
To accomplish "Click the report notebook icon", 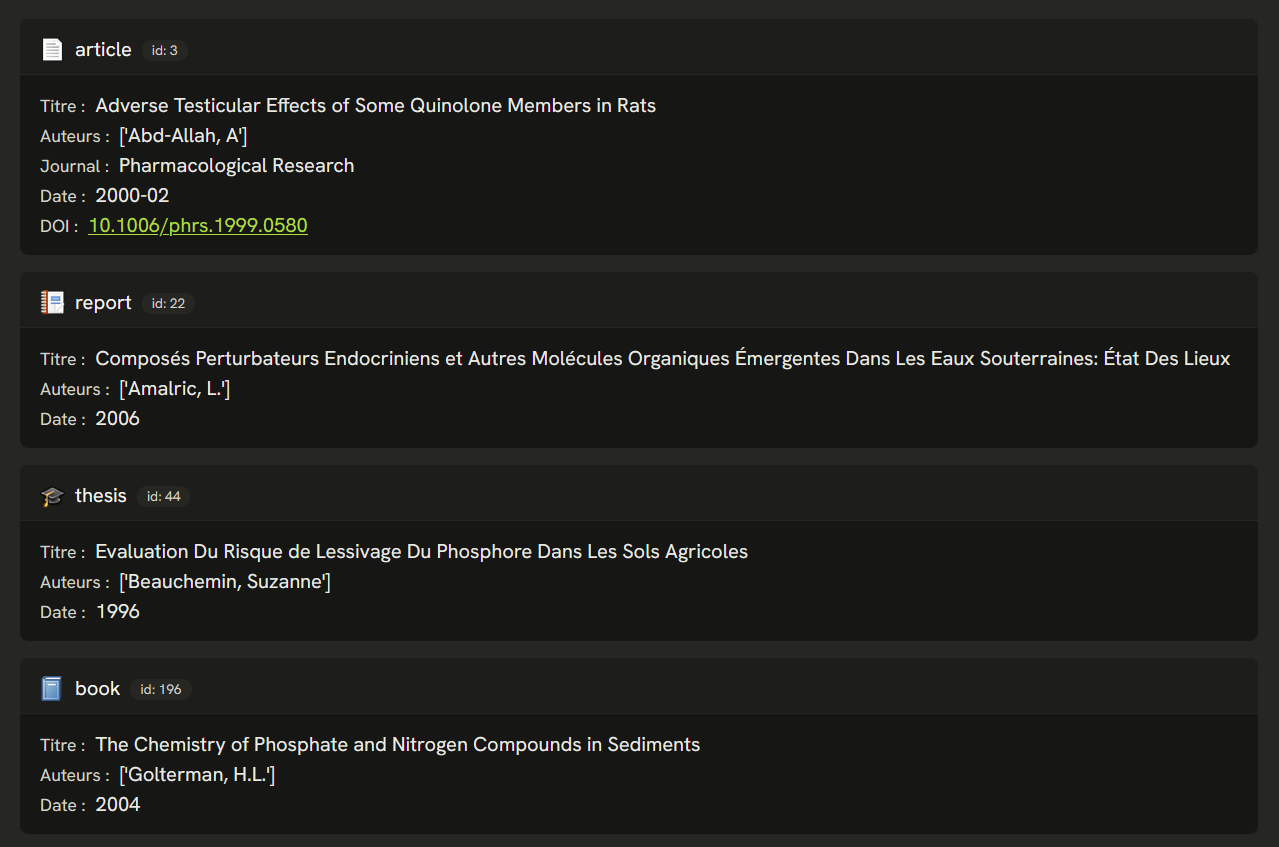I will click(52, 302).
